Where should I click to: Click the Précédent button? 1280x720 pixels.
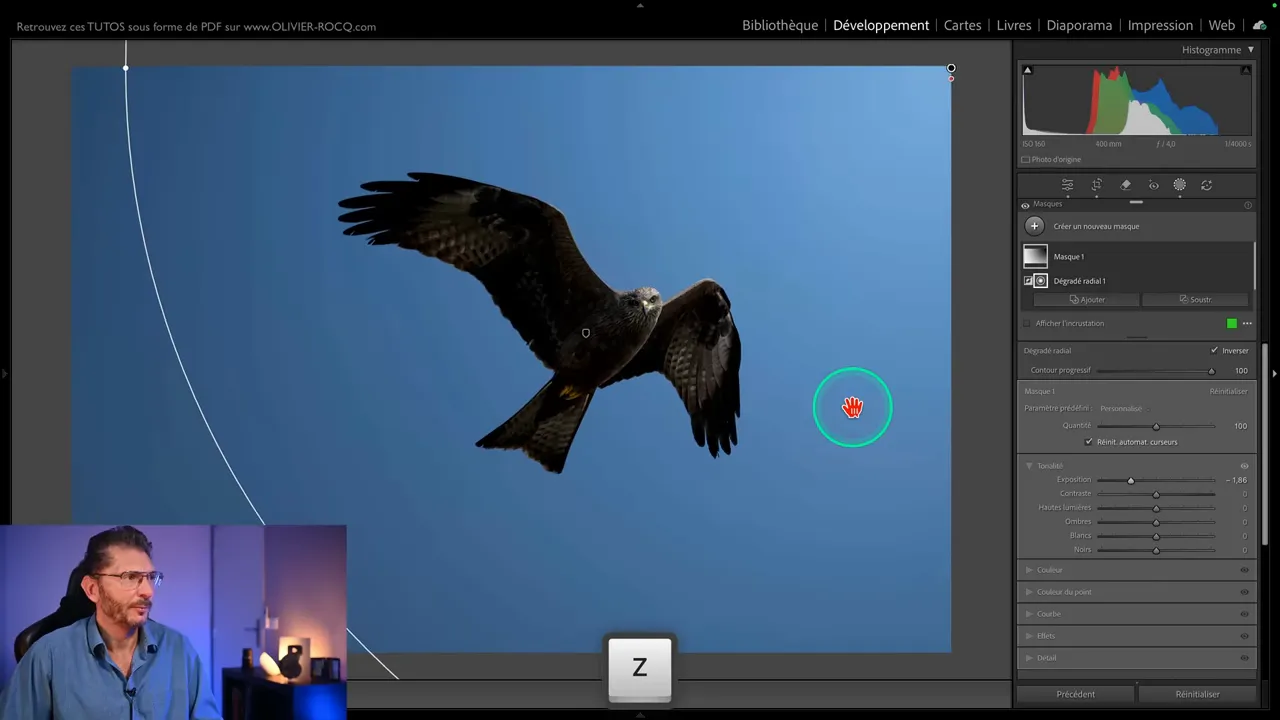pyautogui.click(x=1075, y=694)
